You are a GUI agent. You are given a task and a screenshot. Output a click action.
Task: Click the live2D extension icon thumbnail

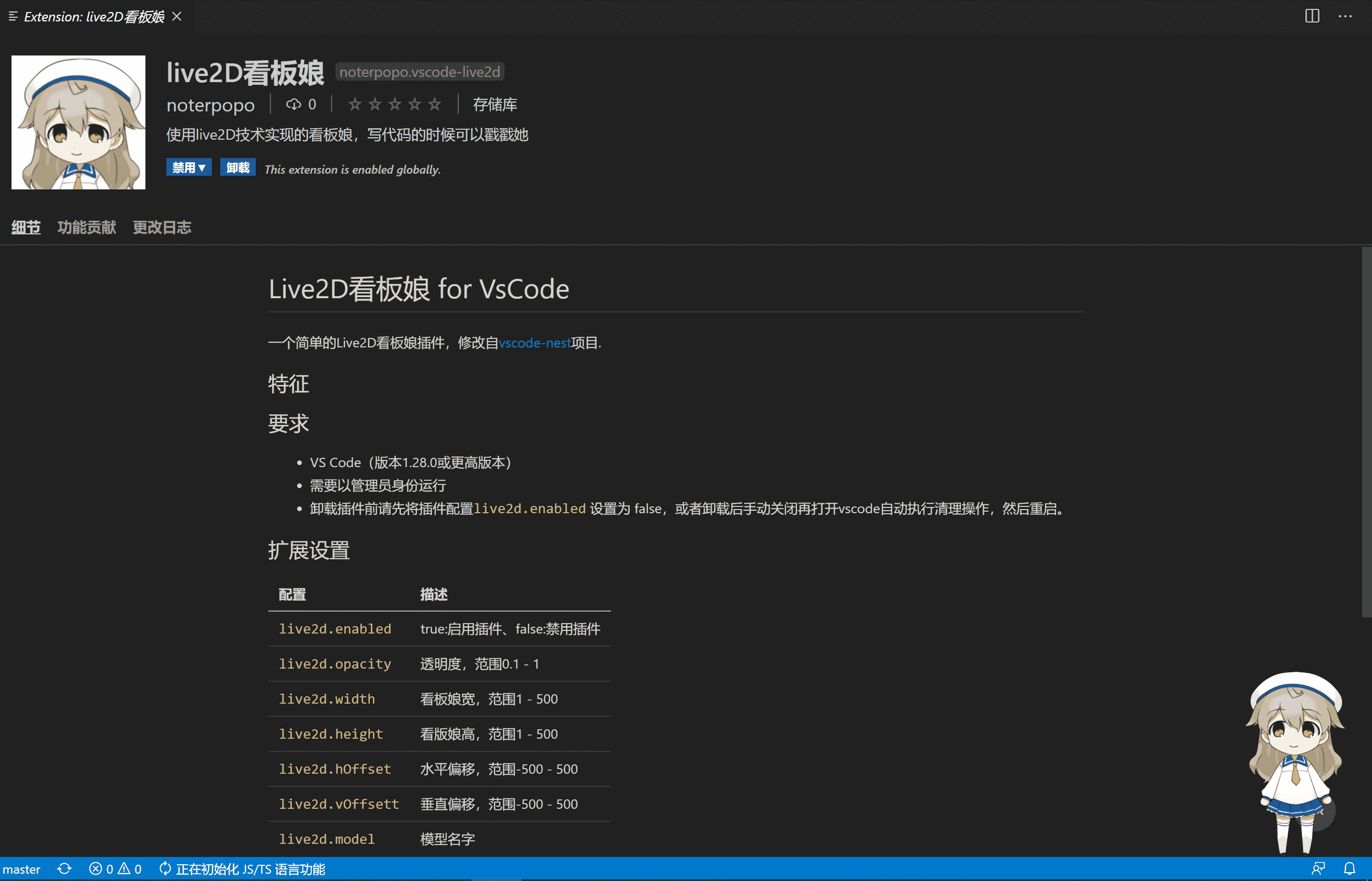[x=78, y=122]
